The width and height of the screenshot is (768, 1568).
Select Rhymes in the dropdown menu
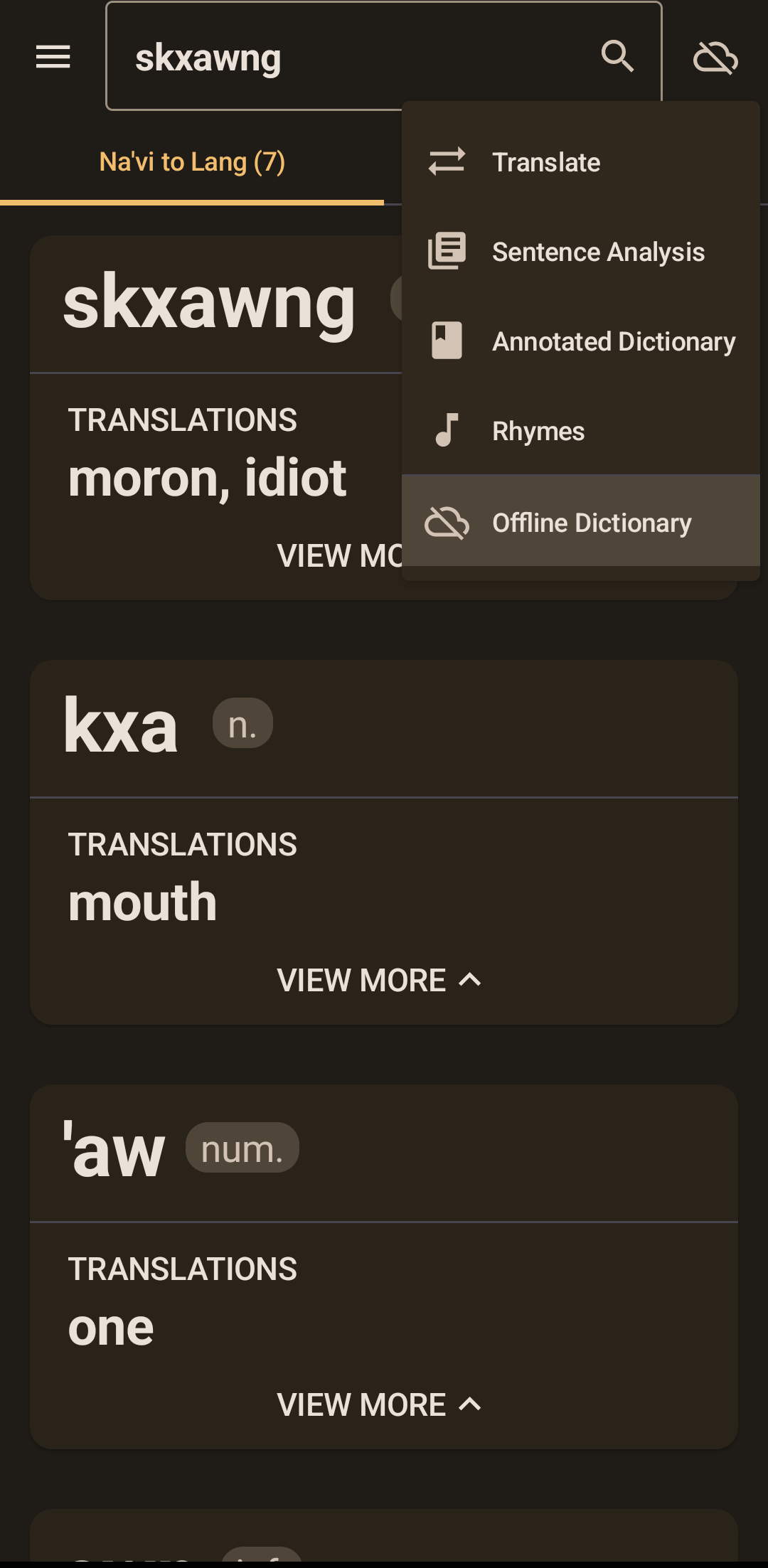pos(538,430)
